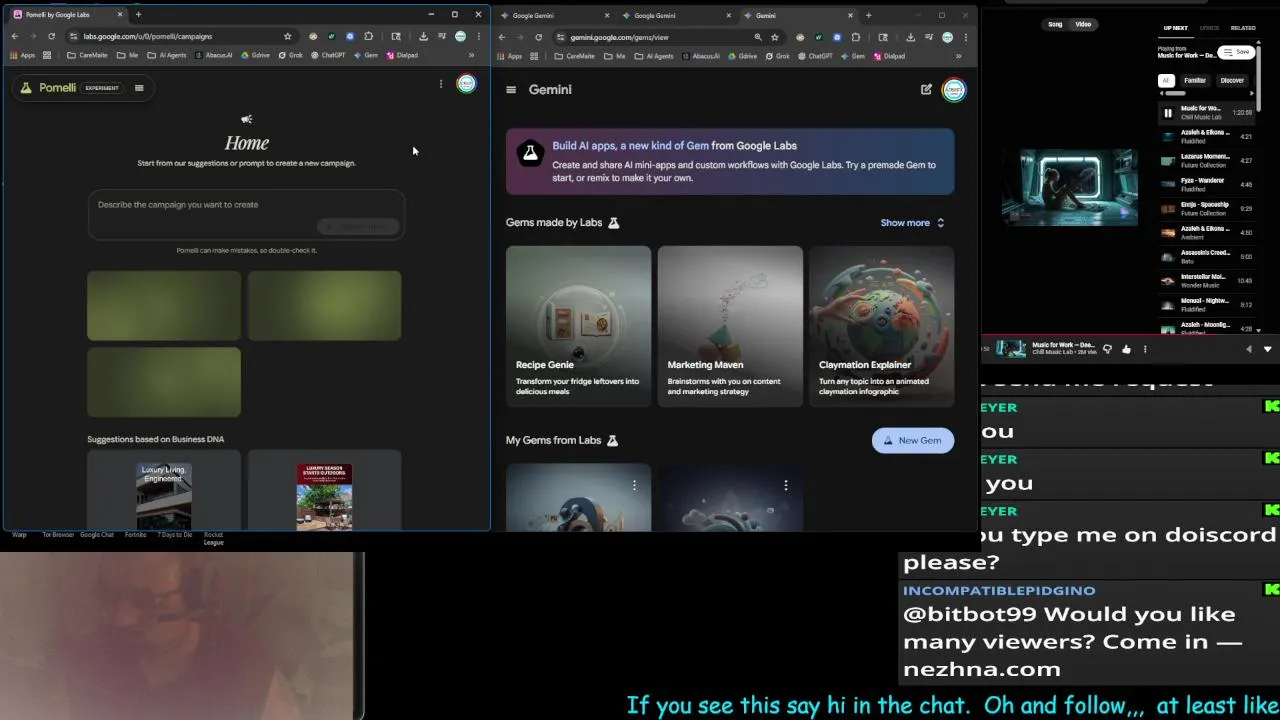
Task: Save the current music queue
Action: tap(1236, 52)
